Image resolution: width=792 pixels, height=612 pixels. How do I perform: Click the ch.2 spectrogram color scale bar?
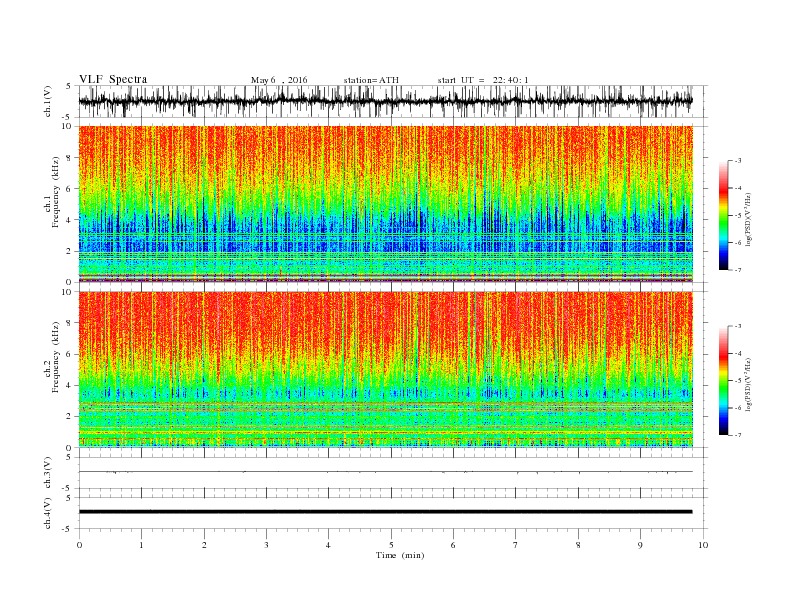tap(723, 380)
